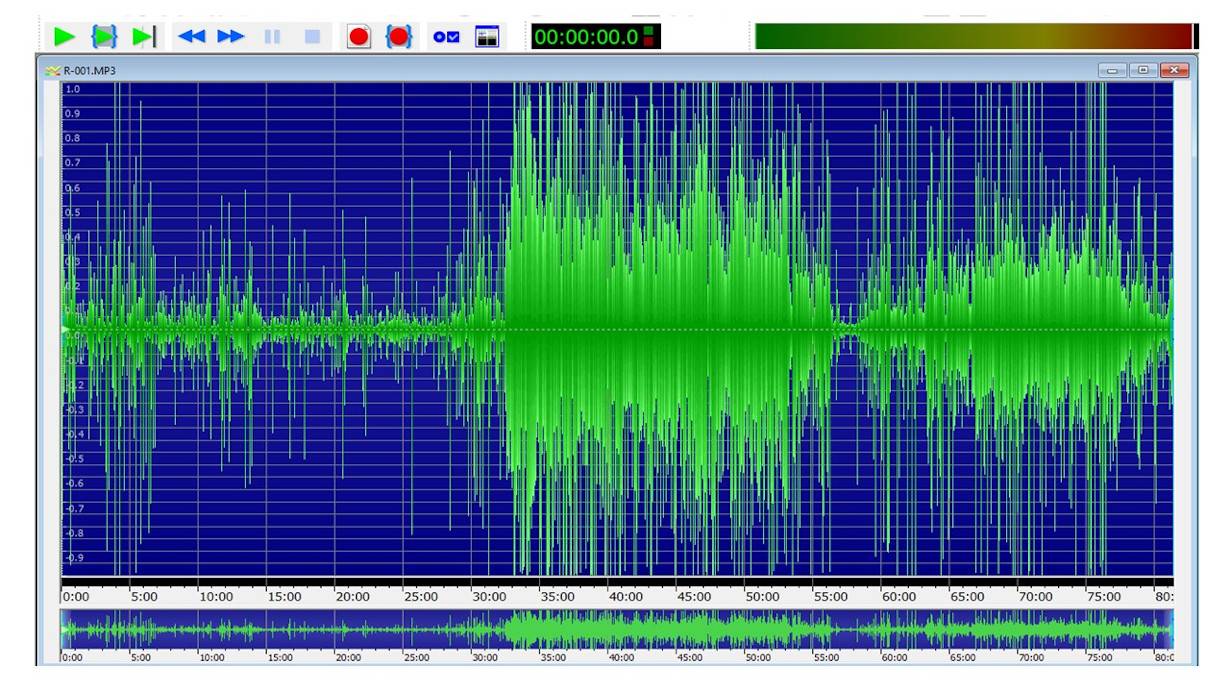This screenshot has height=692, width=1230.
Task: Maximize the R-001.MP3 wave window
Action: (1143, 71)
